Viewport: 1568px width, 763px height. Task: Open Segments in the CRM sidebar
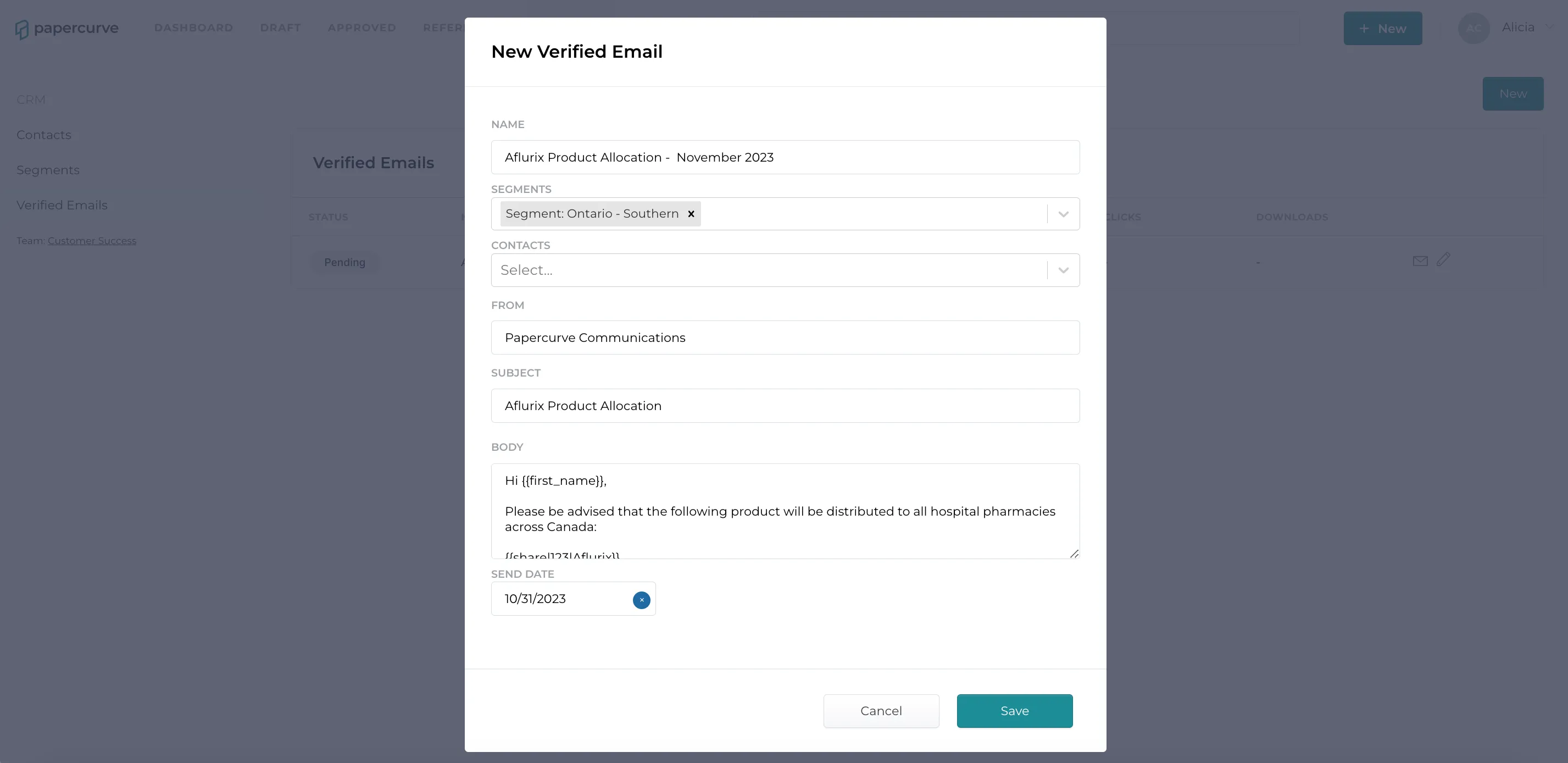48,170
